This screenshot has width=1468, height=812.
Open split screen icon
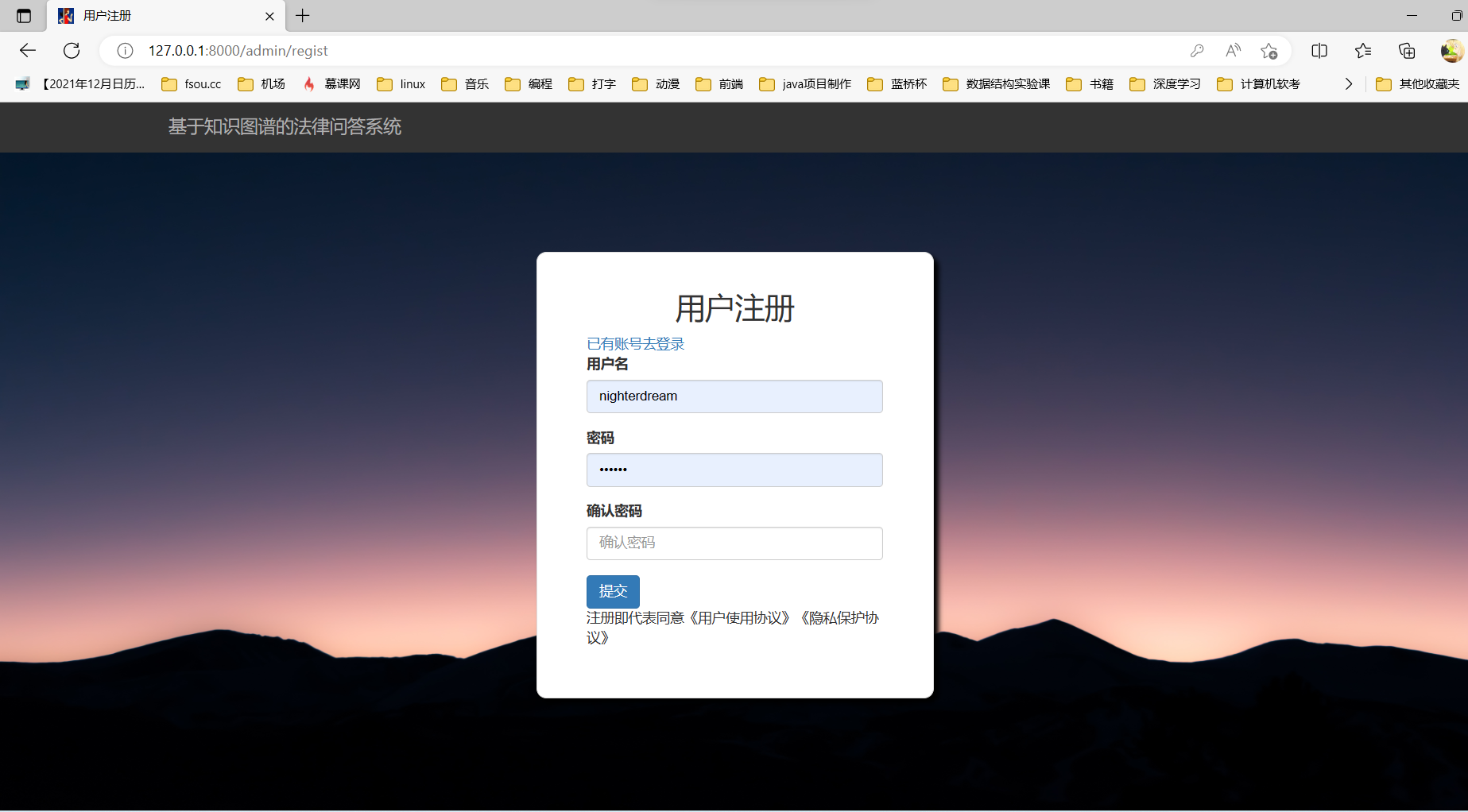pyautogui.click(x=1319, y=51)
